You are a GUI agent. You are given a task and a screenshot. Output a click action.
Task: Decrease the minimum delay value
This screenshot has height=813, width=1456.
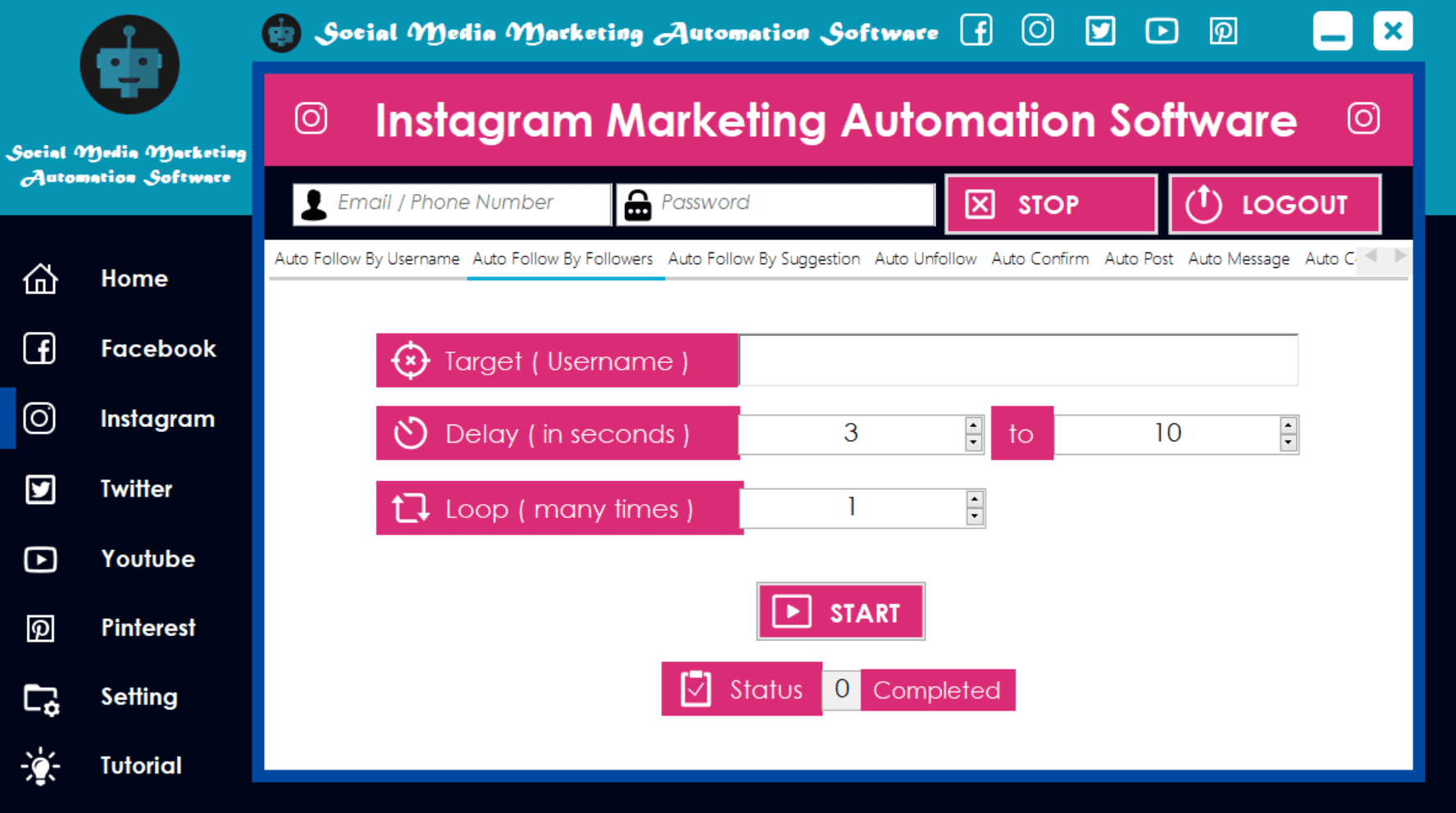973,443
